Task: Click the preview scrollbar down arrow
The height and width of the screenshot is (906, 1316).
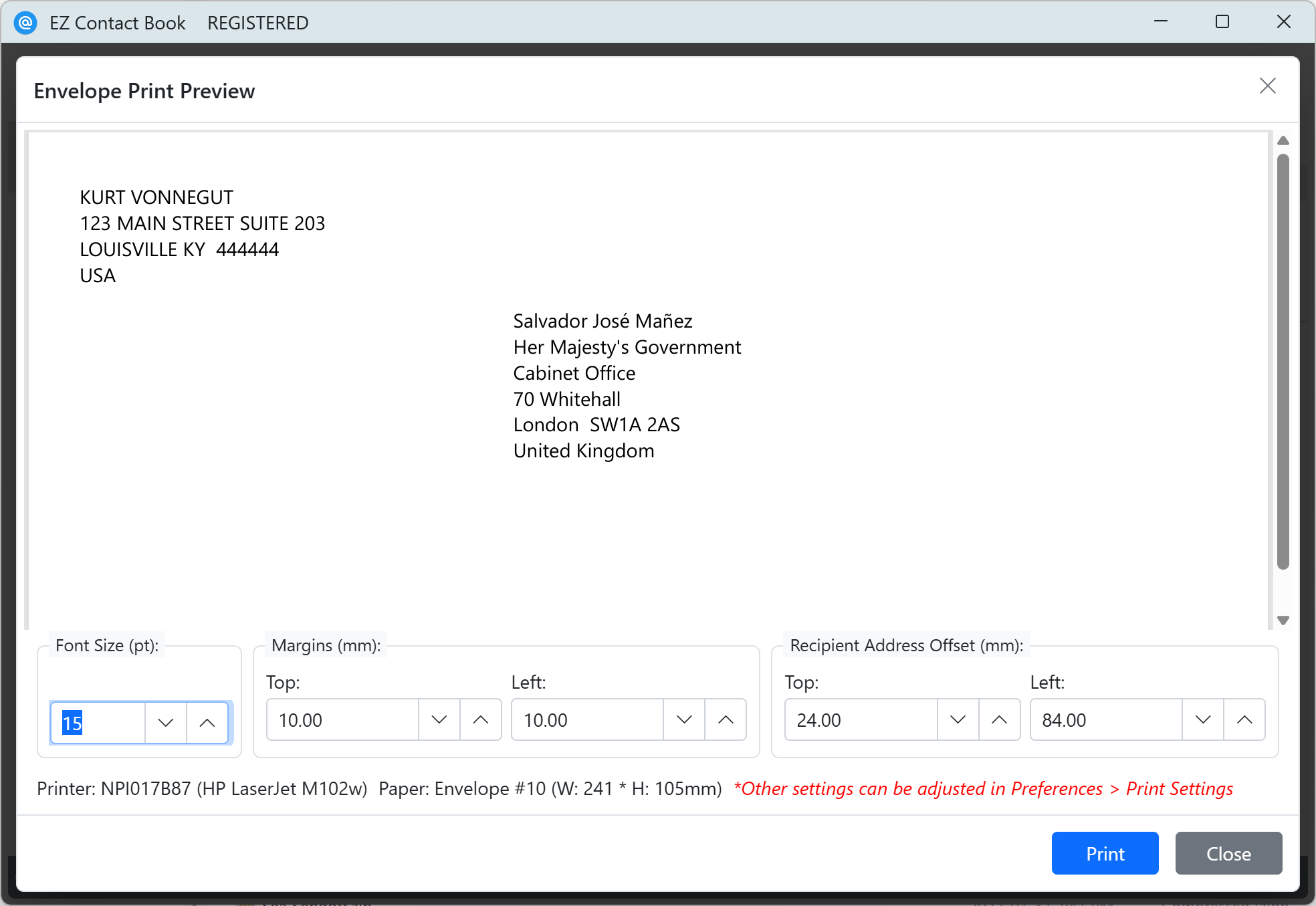Action: pos(1283,620)
